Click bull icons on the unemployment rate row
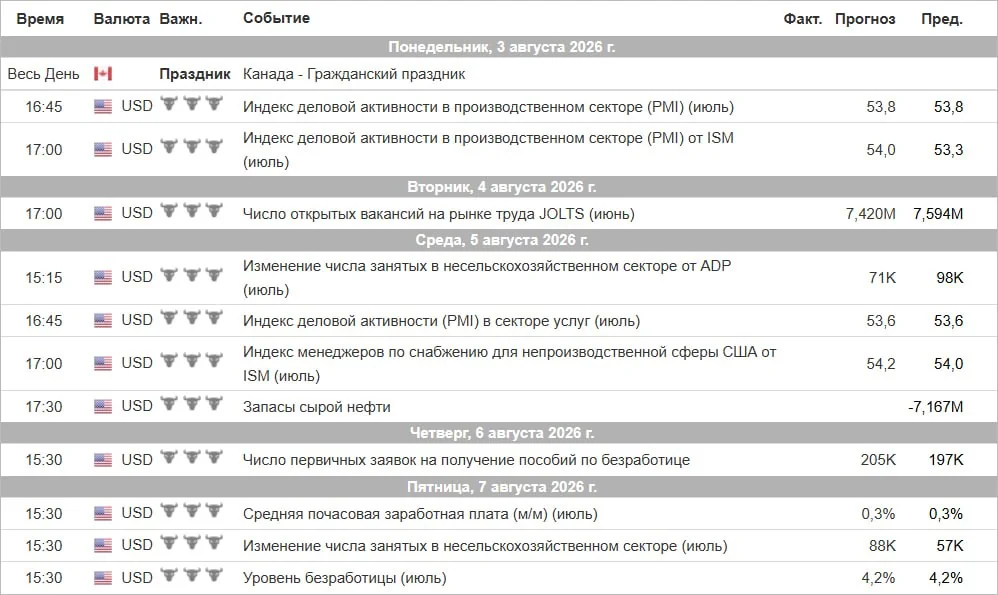 192,576
